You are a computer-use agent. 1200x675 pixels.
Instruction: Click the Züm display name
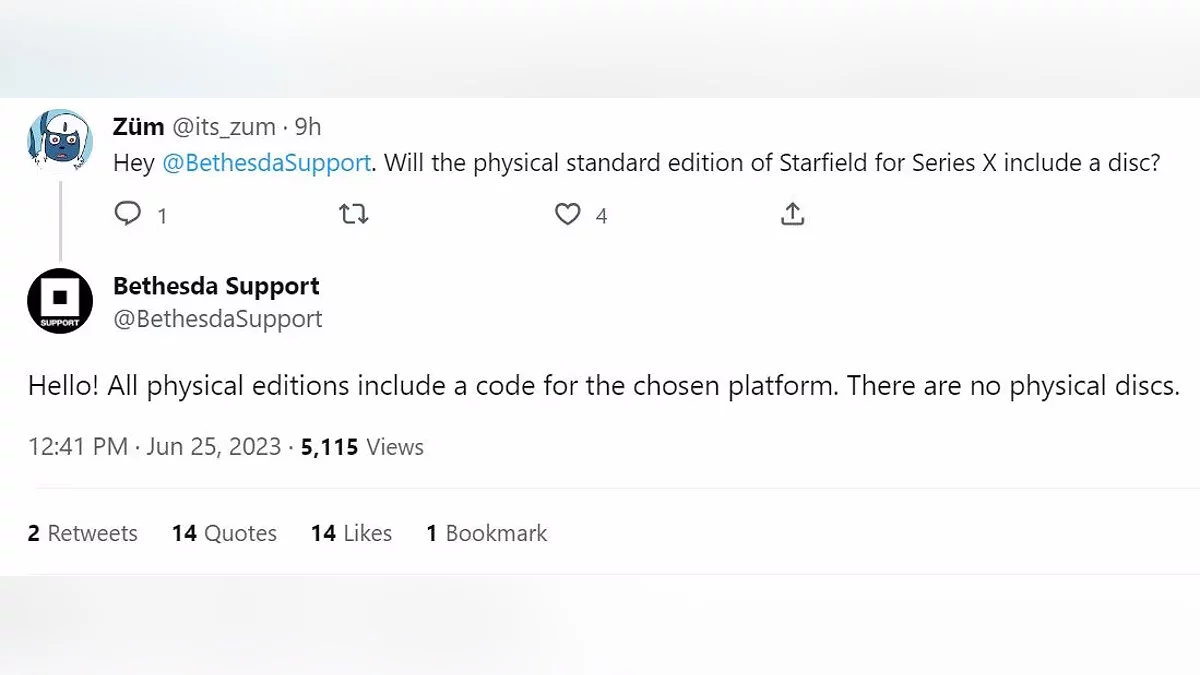[x=138, y=127]
